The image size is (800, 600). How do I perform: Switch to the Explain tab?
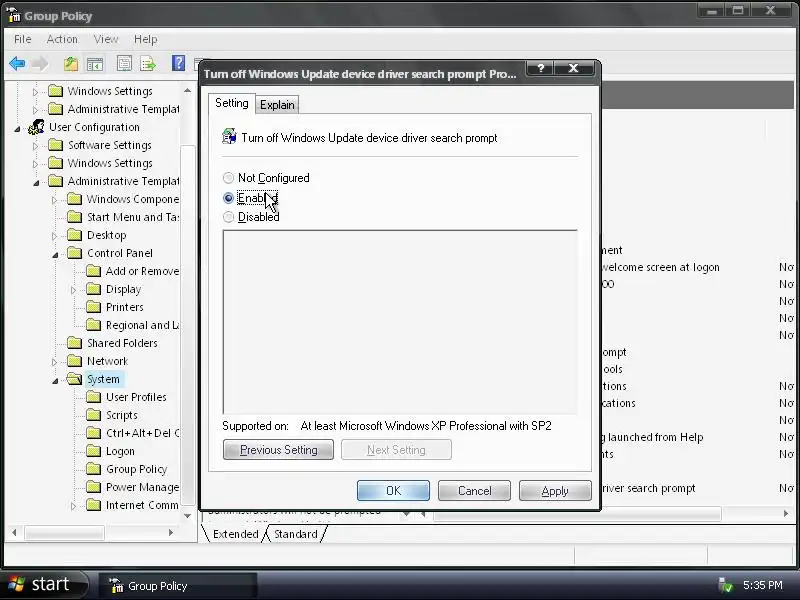pyautogui.click(x=277, y=105)
